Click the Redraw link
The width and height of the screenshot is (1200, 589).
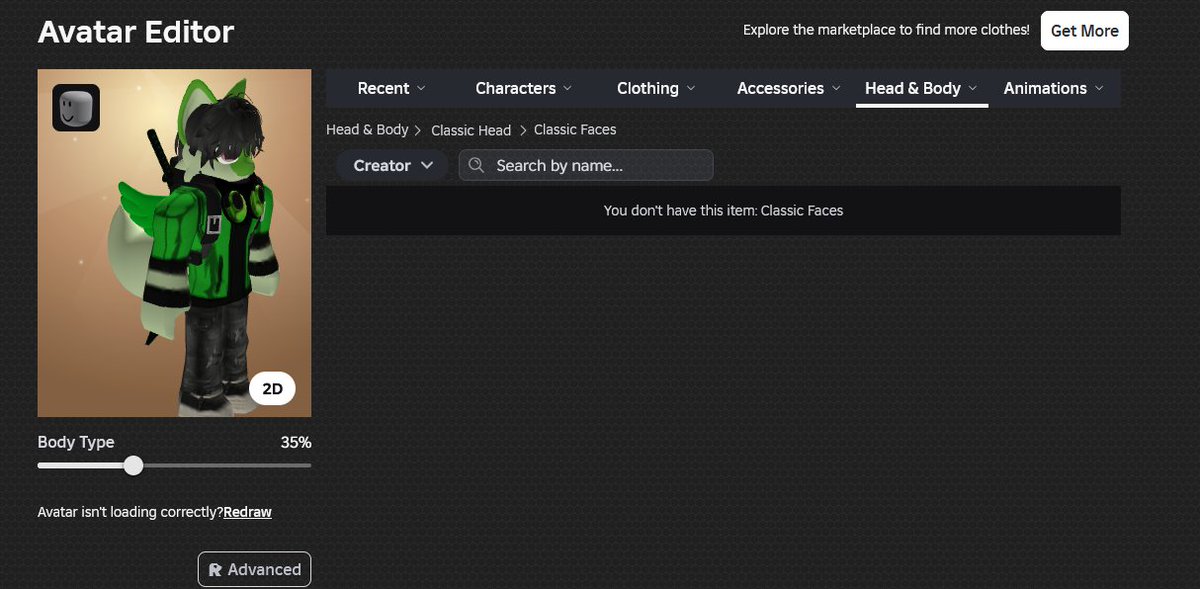click(x=248, y=512)
